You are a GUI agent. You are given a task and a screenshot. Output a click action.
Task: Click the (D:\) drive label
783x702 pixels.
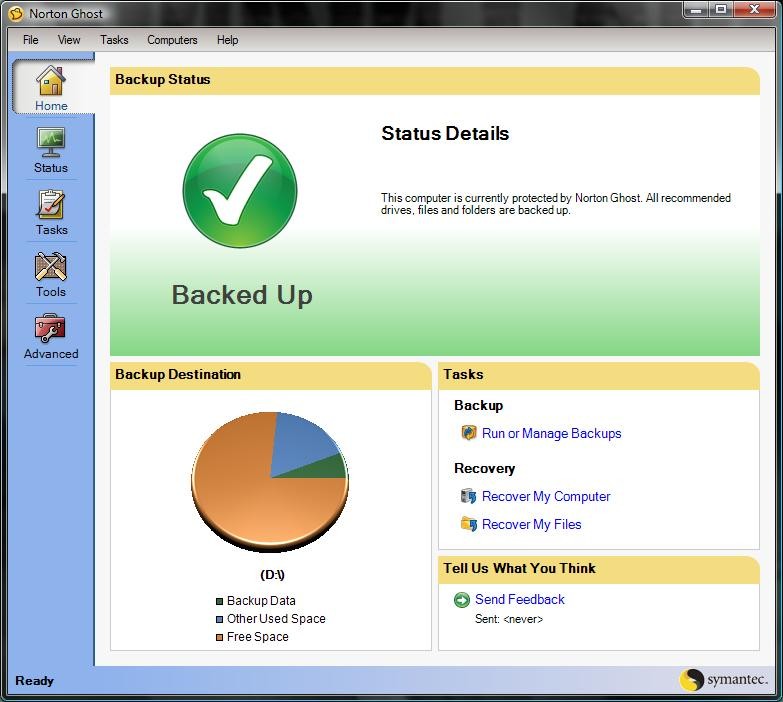click(x=272, y=575)
